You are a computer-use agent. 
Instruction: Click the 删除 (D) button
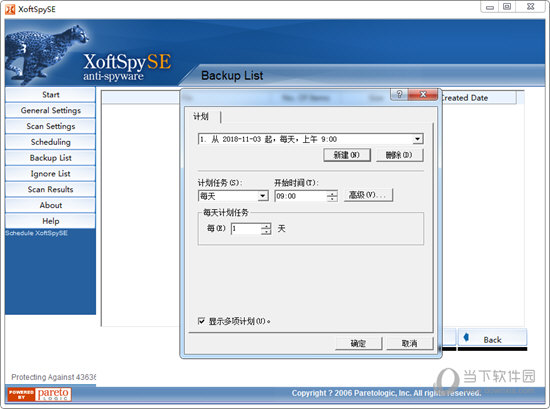pos(399,155)
